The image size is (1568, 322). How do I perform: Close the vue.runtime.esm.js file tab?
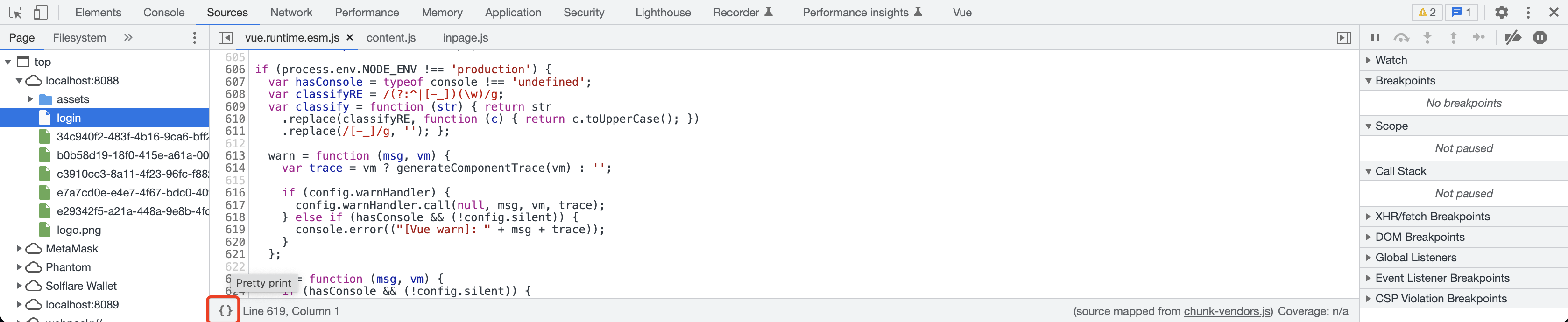tap(350, 38)
